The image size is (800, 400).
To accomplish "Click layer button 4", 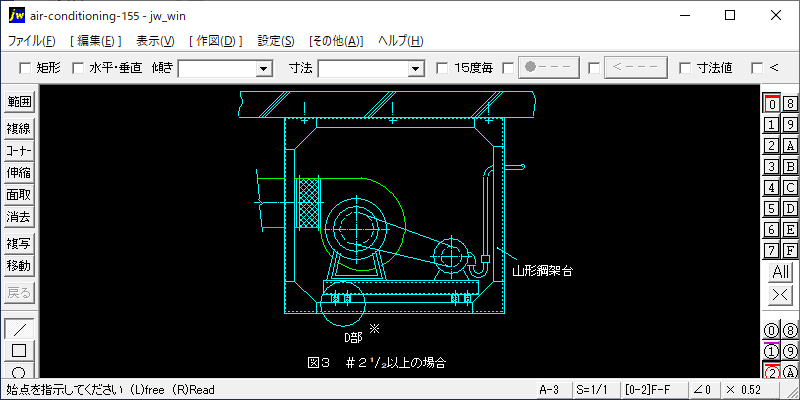I will click(x=771, y=188).
